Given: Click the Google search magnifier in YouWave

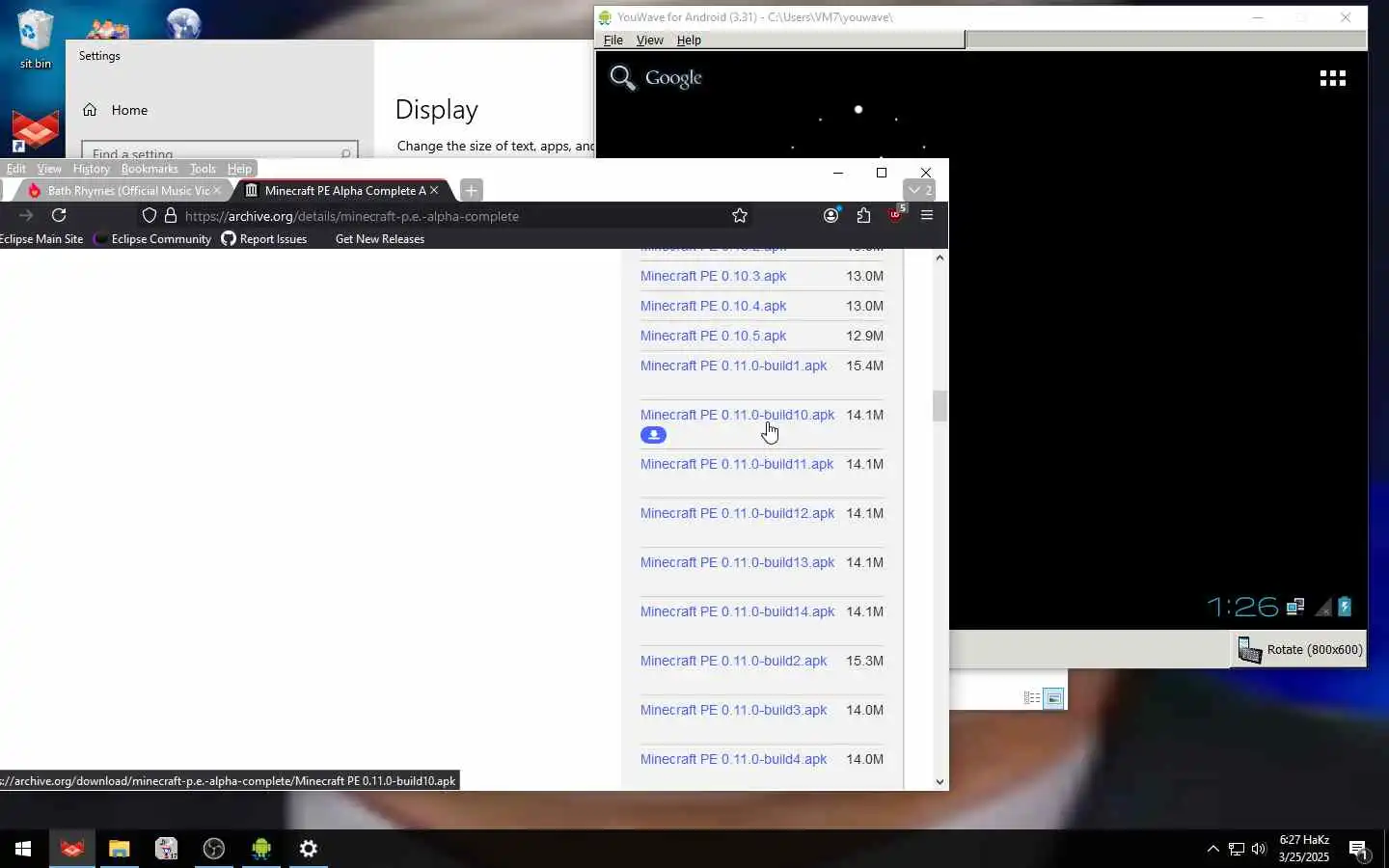Looking at the screenshot, I should tap(622, 78).
